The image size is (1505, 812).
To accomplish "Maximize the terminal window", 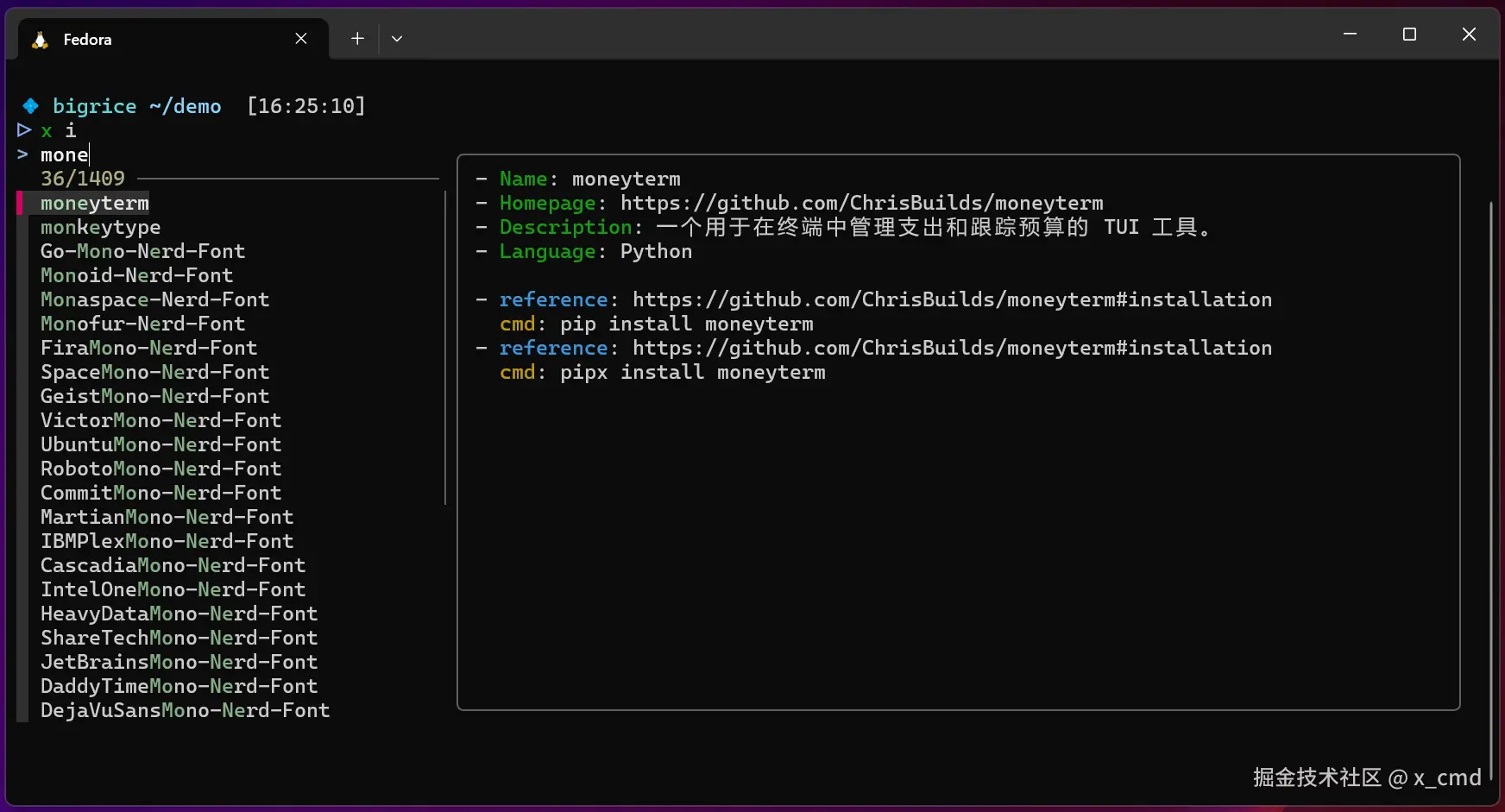I will pyautogui.click(x=1409, y=35).
